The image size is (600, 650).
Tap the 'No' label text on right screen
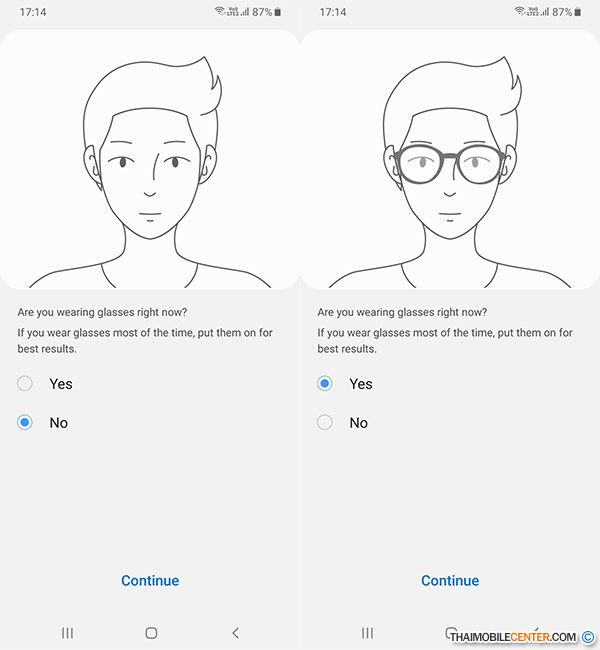pos(359,423)
